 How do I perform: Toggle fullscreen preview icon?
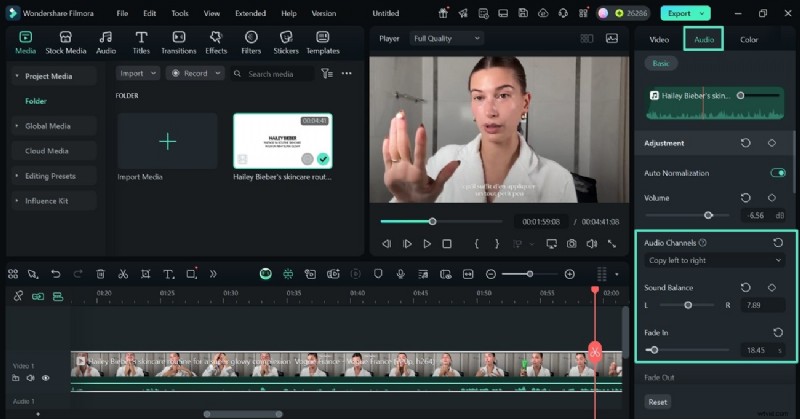coord(612,244)
